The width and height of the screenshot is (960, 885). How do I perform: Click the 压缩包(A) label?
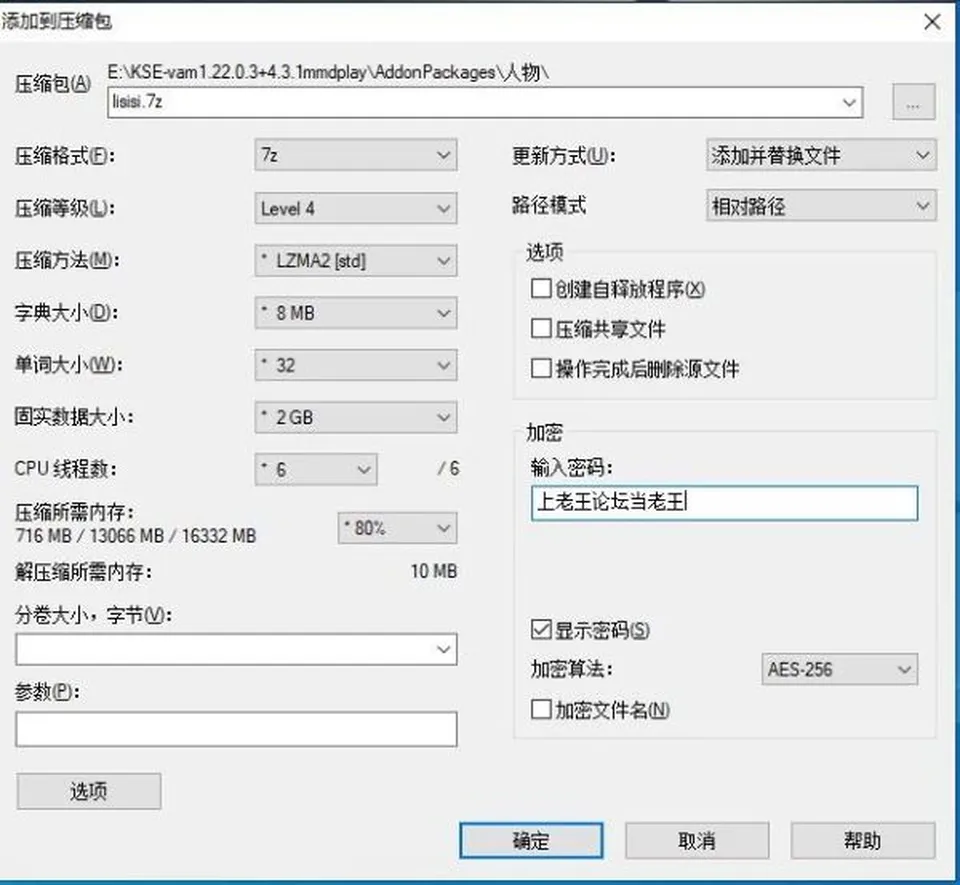click(x=53, y=84)
